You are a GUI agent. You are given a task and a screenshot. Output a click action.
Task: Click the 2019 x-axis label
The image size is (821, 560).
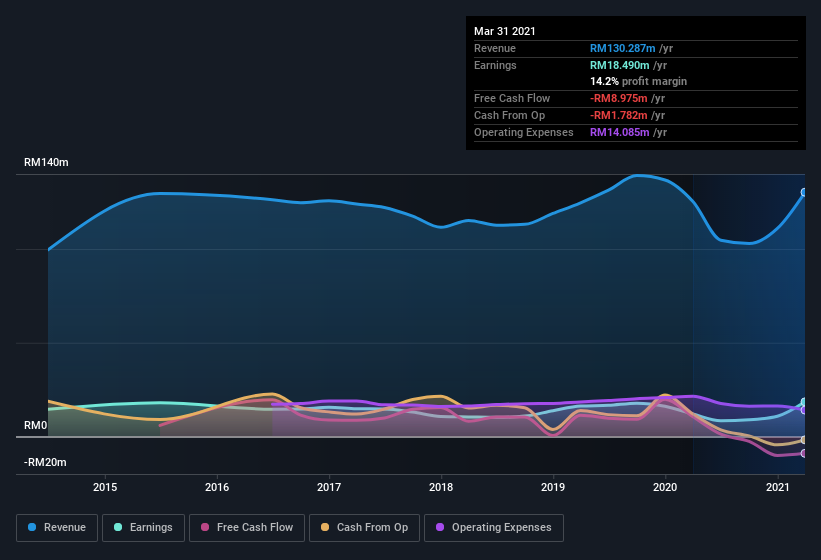click(553, 487)
